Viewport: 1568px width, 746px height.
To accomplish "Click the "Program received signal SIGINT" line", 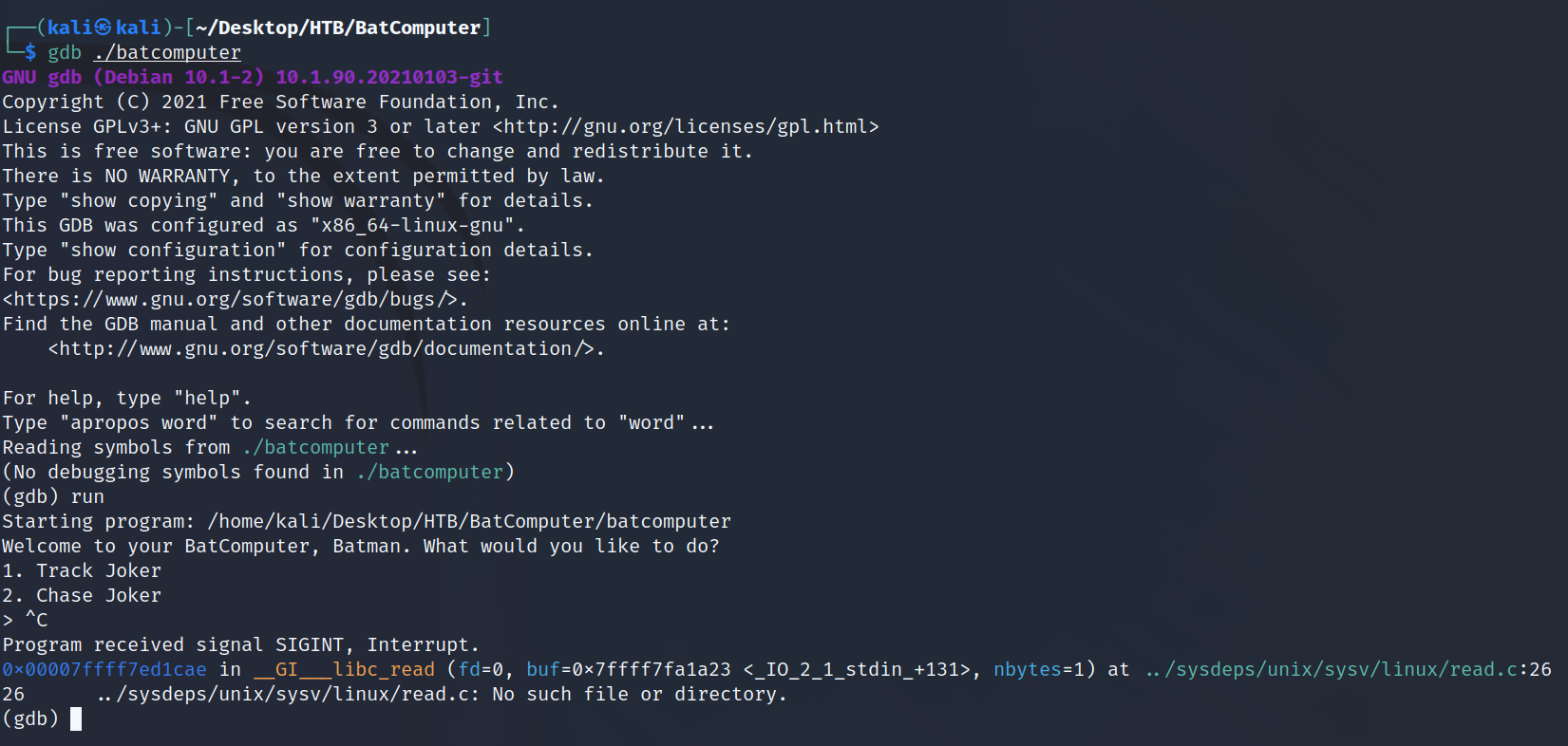I will [x=240, y=644].
